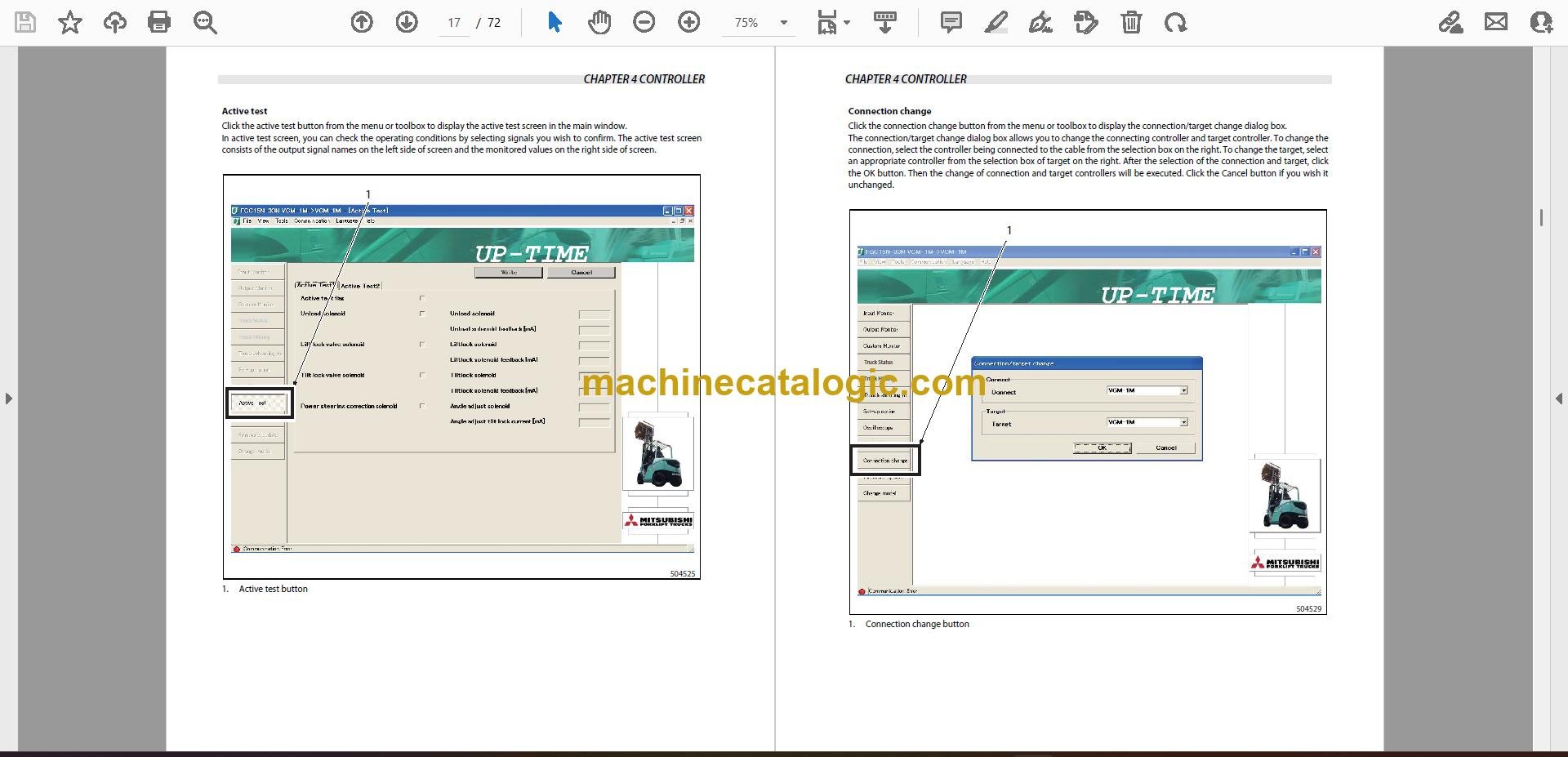Click the 'Connection change button' caption
The height and width of the screenshot is (757, 1568).
click(x=917, y=624)
